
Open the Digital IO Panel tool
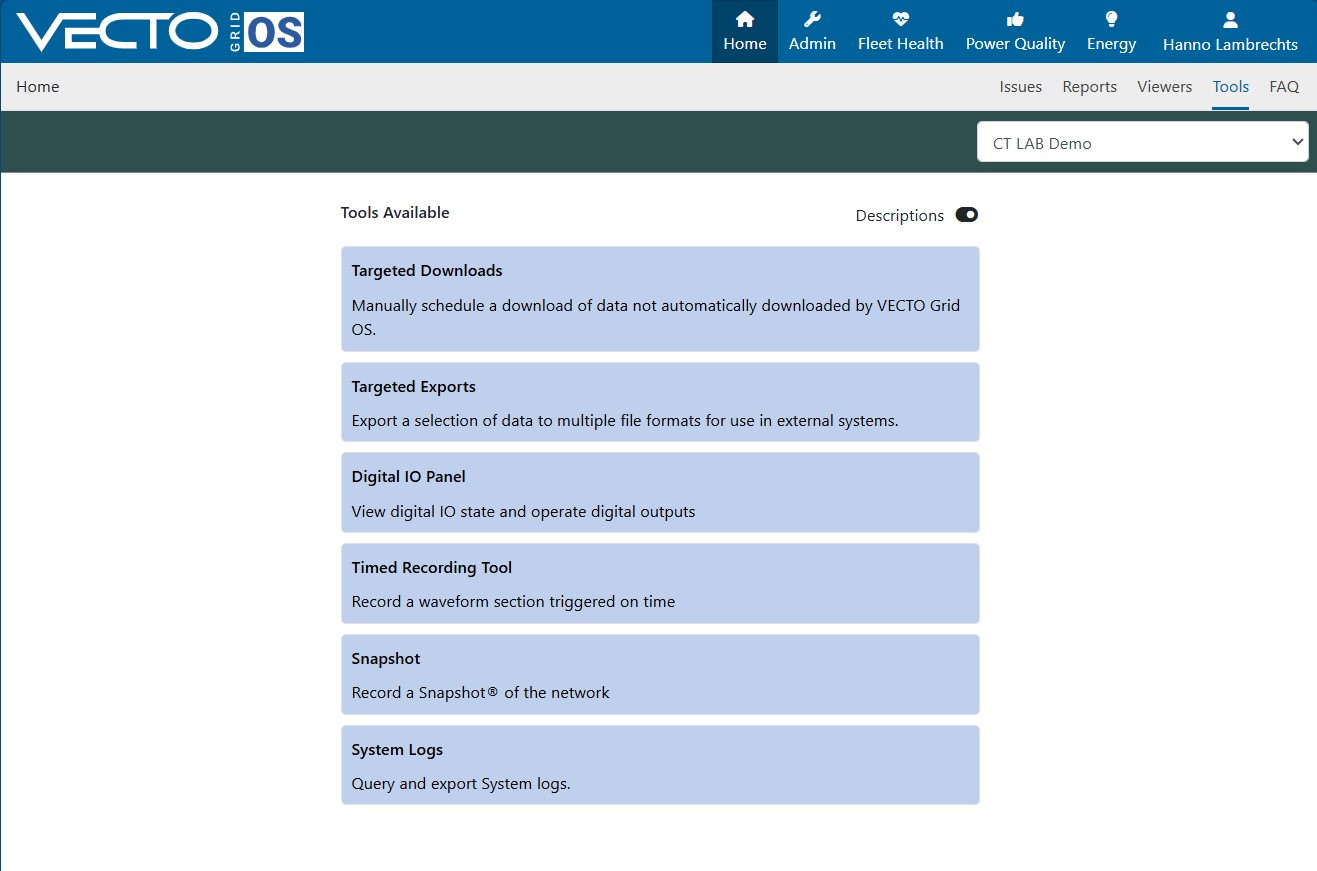click(x=660, y=493)
